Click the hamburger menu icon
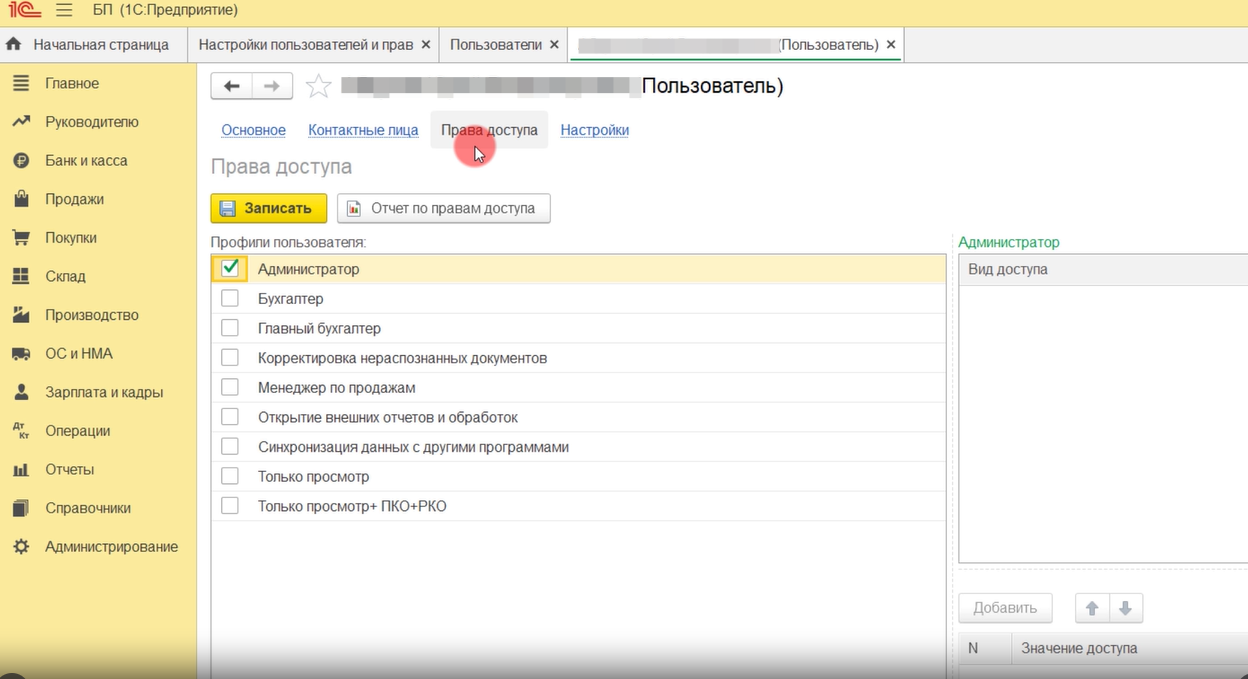Image resolution: width=1248 pixels, height=679 pixels. (62, 10)
